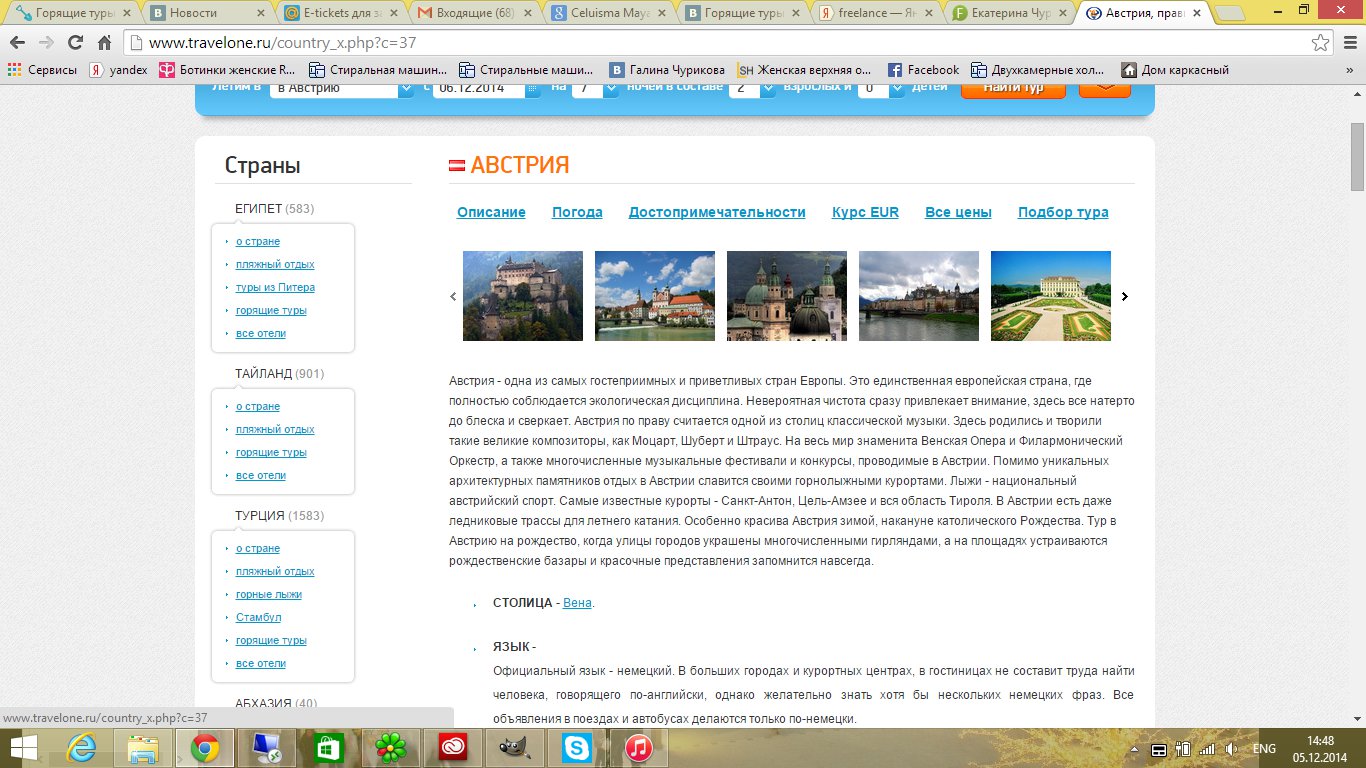The width and height of the screenshot is (1366, 768).
Task: Switch to the freelance Yandex tab
Action: coord(877,13)
